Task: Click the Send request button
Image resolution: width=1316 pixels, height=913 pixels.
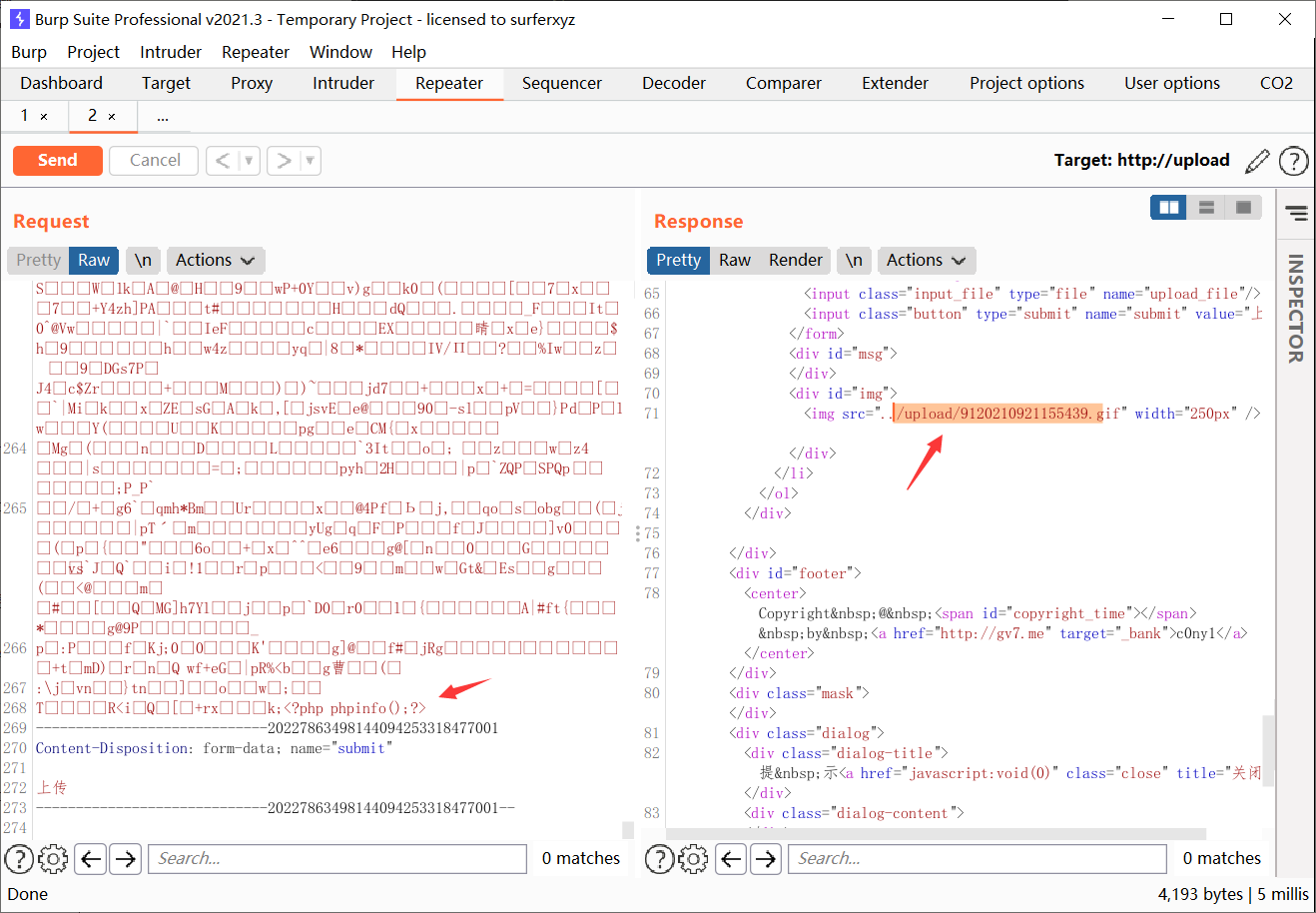Action: tap(58, 160)
